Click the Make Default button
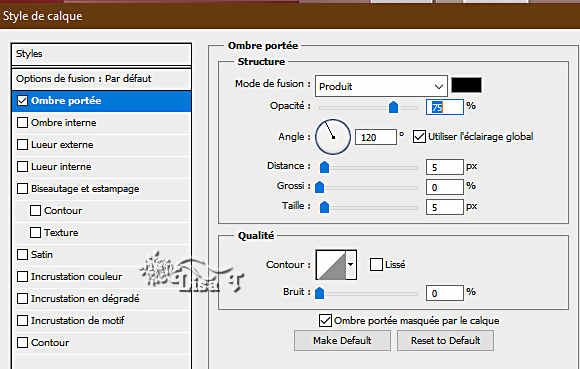580x369 pixels. click(x=342, y=340)
